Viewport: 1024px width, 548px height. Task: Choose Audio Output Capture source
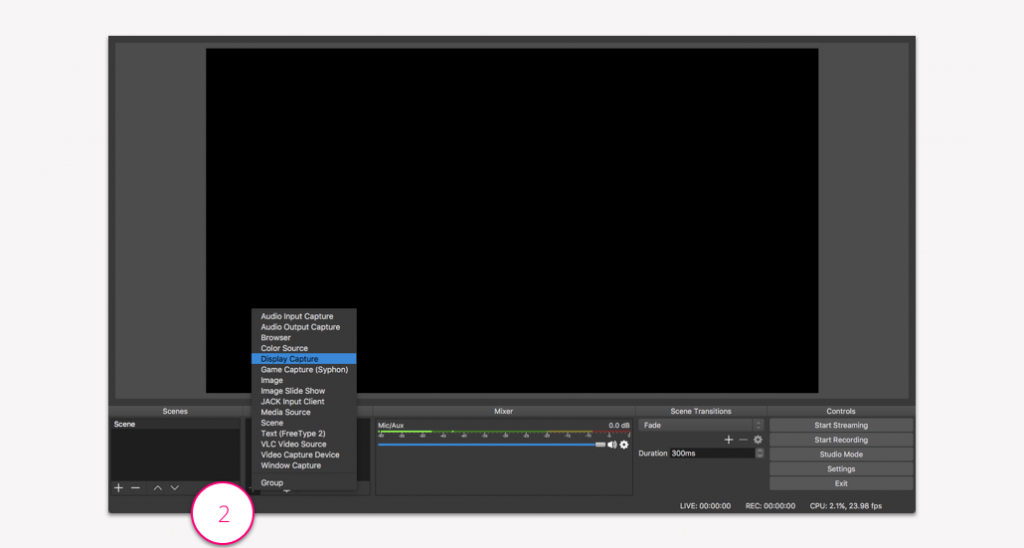(304, 327)
